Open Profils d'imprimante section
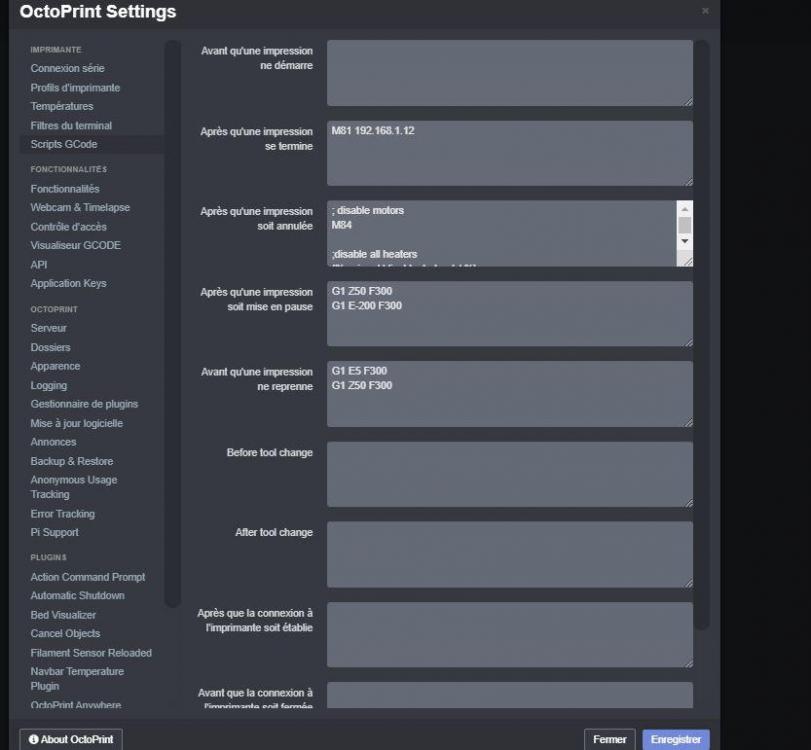This screenshot has width=811, height=750. [75, 87]
